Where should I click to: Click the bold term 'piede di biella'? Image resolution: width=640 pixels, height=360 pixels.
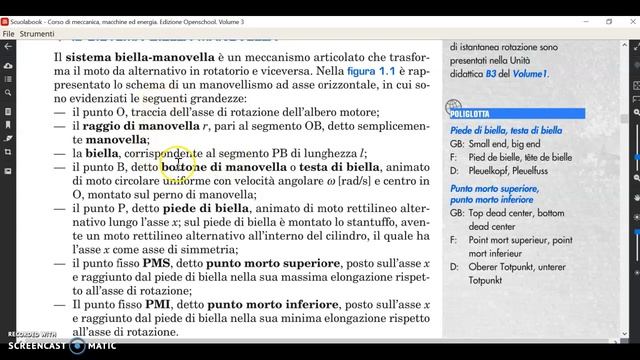[x=206, y=208]
